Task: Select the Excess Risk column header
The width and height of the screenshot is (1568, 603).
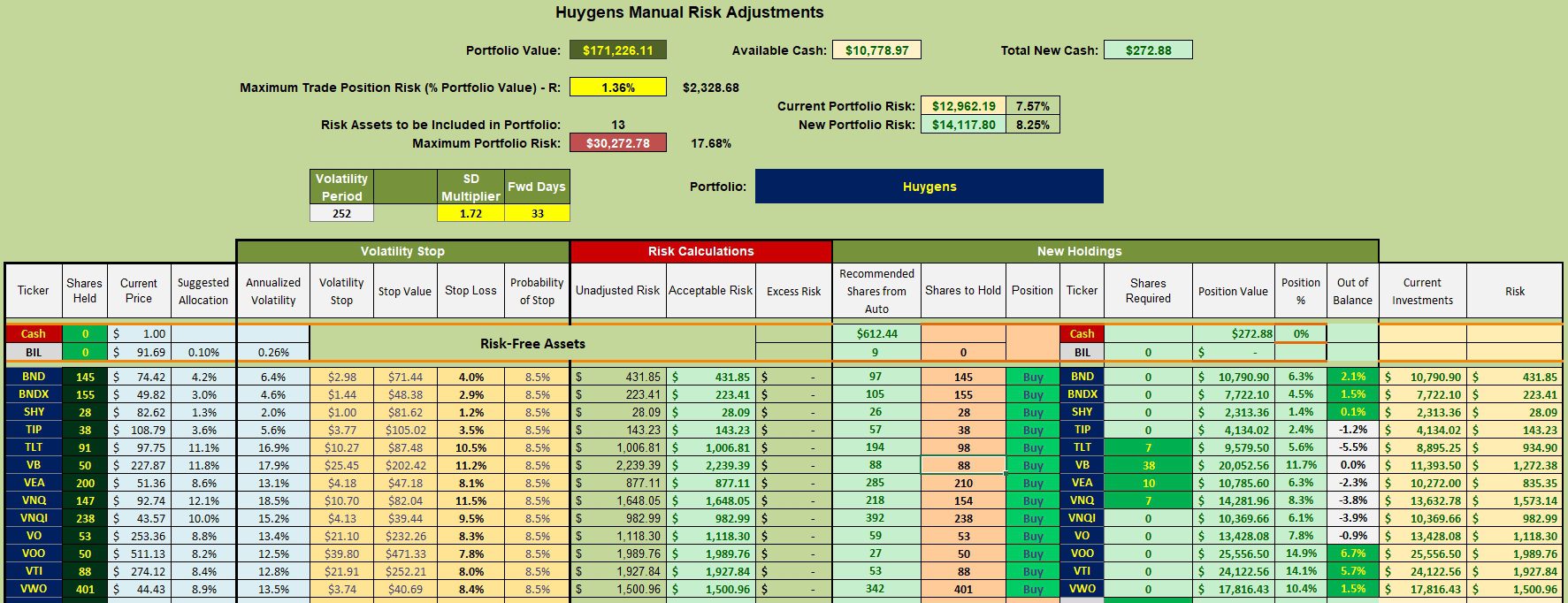Action: [793, 291]
